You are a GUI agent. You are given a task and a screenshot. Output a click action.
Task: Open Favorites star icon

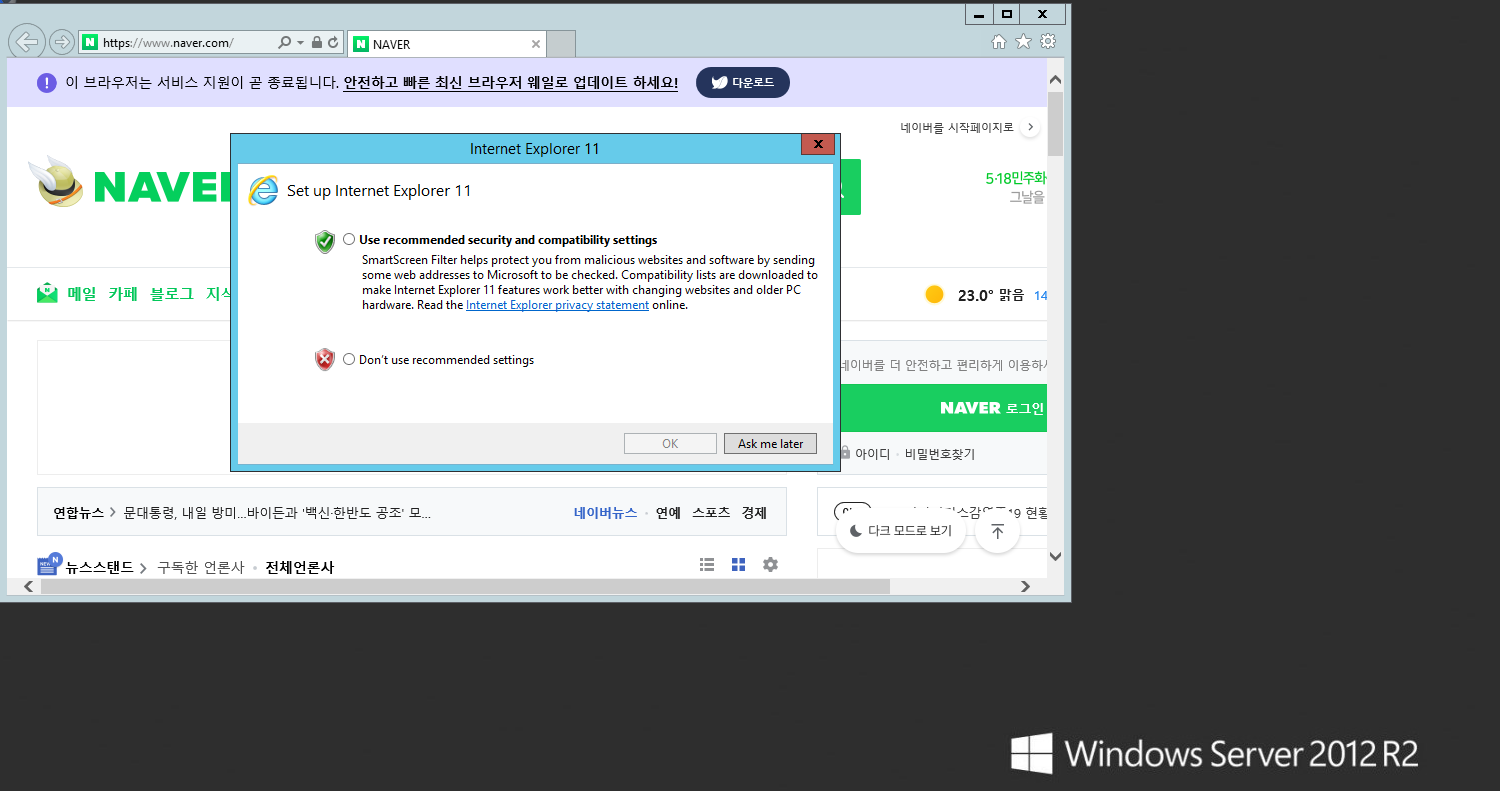coord(1023,42)
